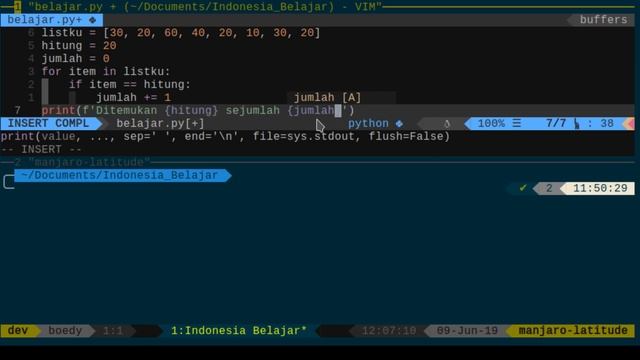Click the prompt job count '2' segment
This screenshot has height=360, width=640.
point(549,188)
